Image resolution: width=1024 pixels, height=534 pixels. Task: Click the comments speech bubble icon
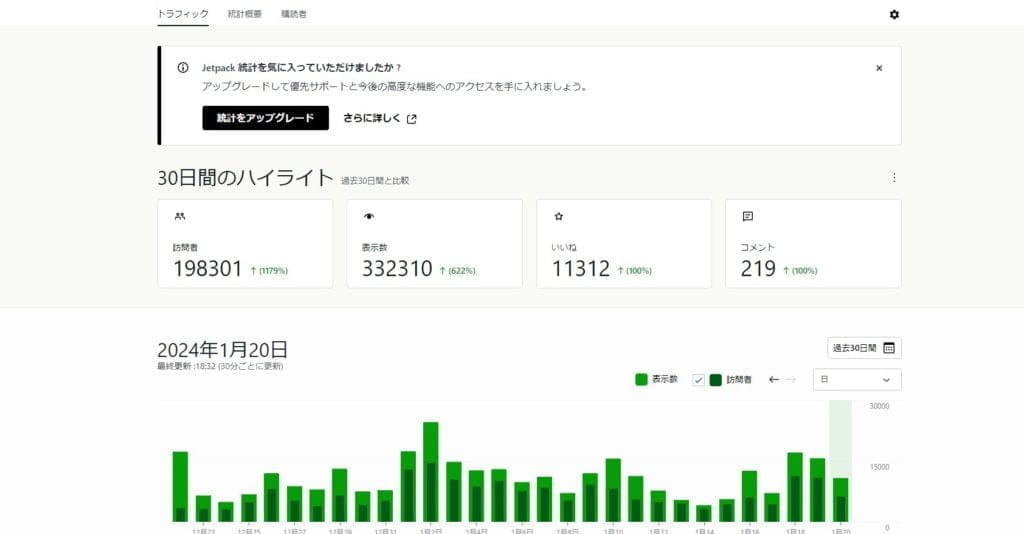click(x=747, y=215)
